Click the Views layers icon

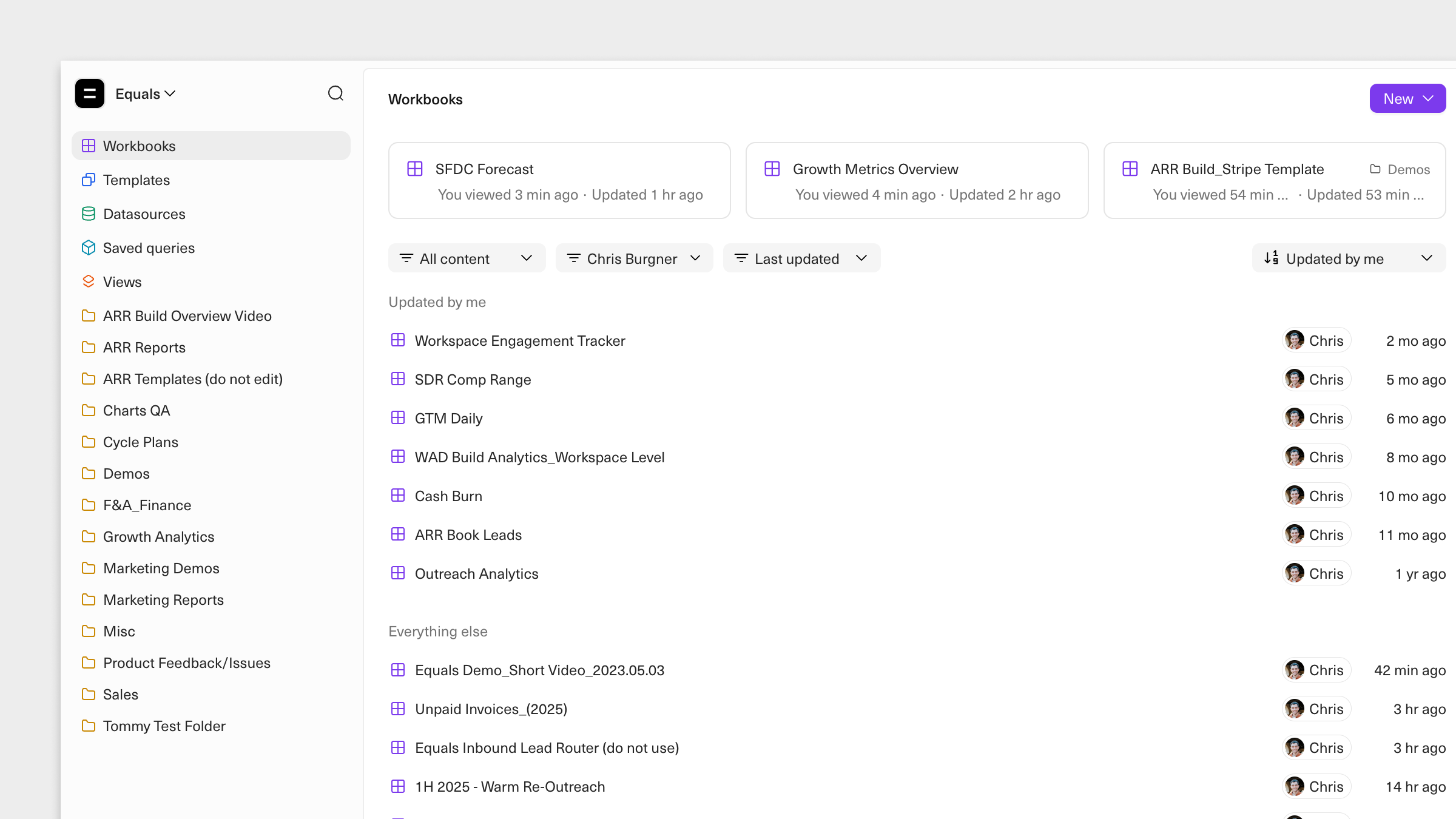pyautogui.click(x=89, y=281)
